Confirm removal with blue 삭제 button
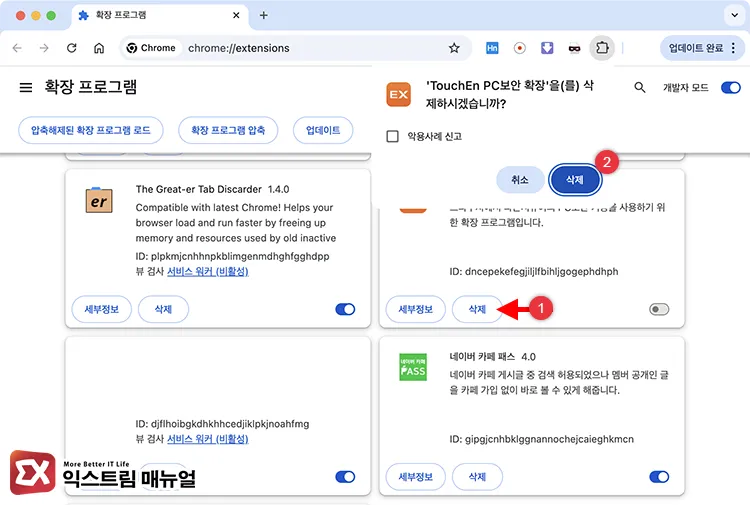750x505 pixels. (575, 180)
